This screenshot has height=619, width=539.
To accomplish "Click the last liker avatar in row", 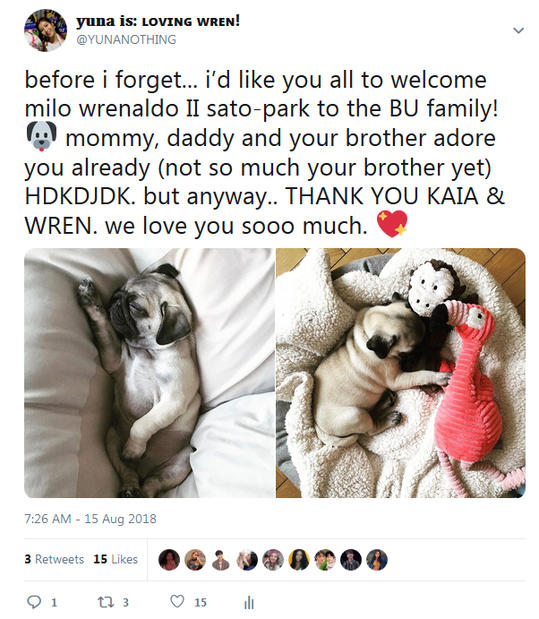I will coord(377,560).
